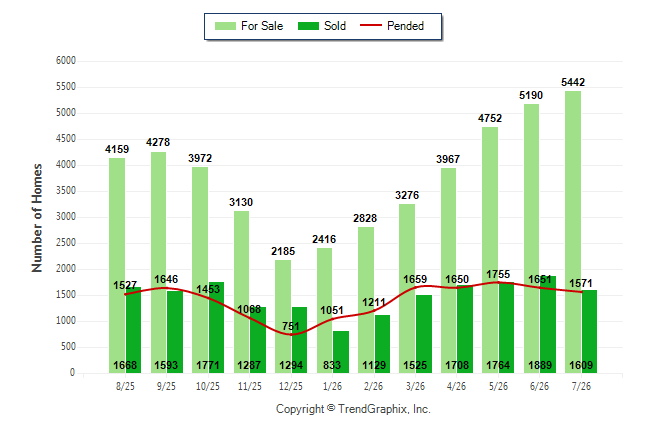Click the Pended line point at 751

291,334
